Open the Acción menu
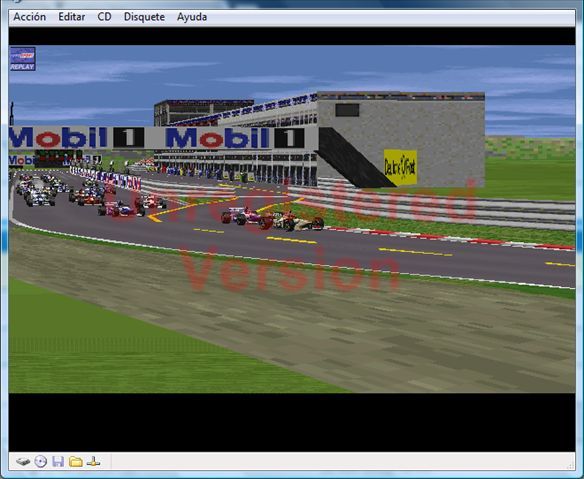 coord(30,17)
